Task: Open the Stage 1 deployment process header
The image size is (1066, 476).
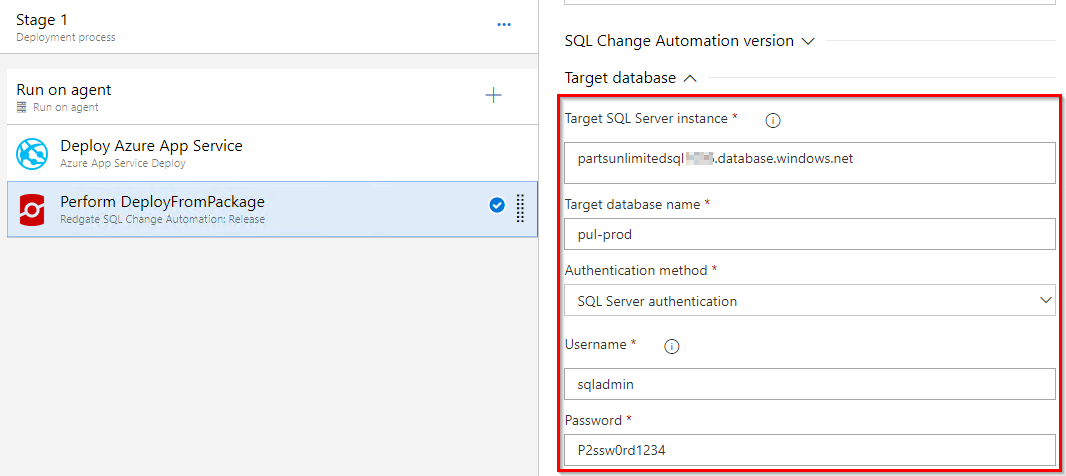Action: point(269,27)
